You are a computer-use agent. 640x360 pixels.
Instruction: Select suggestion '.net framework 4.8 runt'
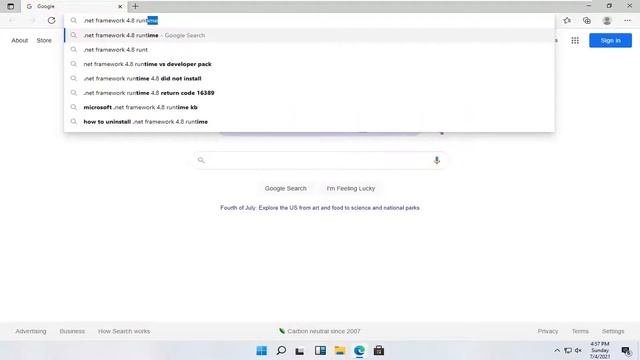pyautogui.click(x=309, y=50)
